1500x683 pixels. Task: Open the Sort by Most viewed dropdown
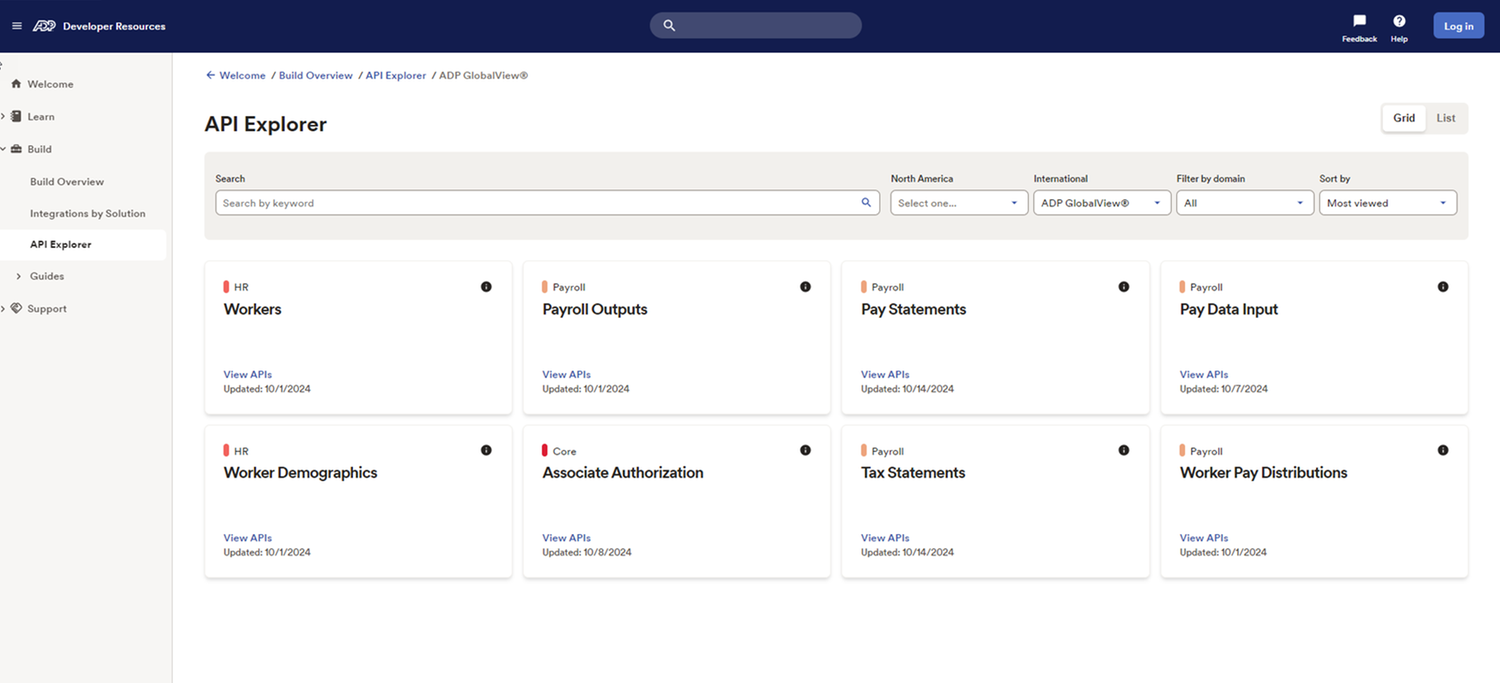pyautogui.click(x=1388, y=203)
